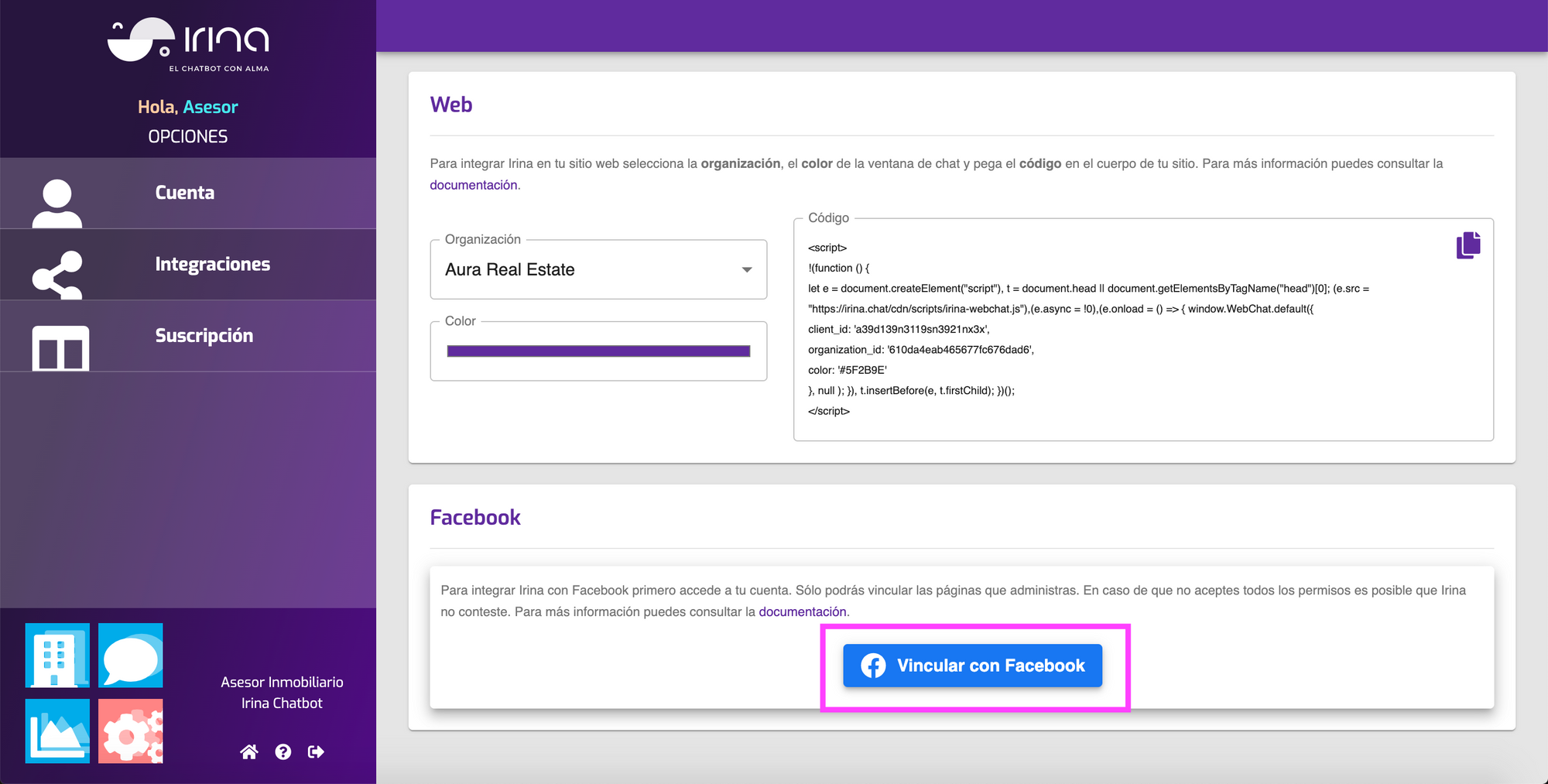Viewport: 1548px width, 784px height.
Task: Log out using the exit icon
Action: click(316, 751)
